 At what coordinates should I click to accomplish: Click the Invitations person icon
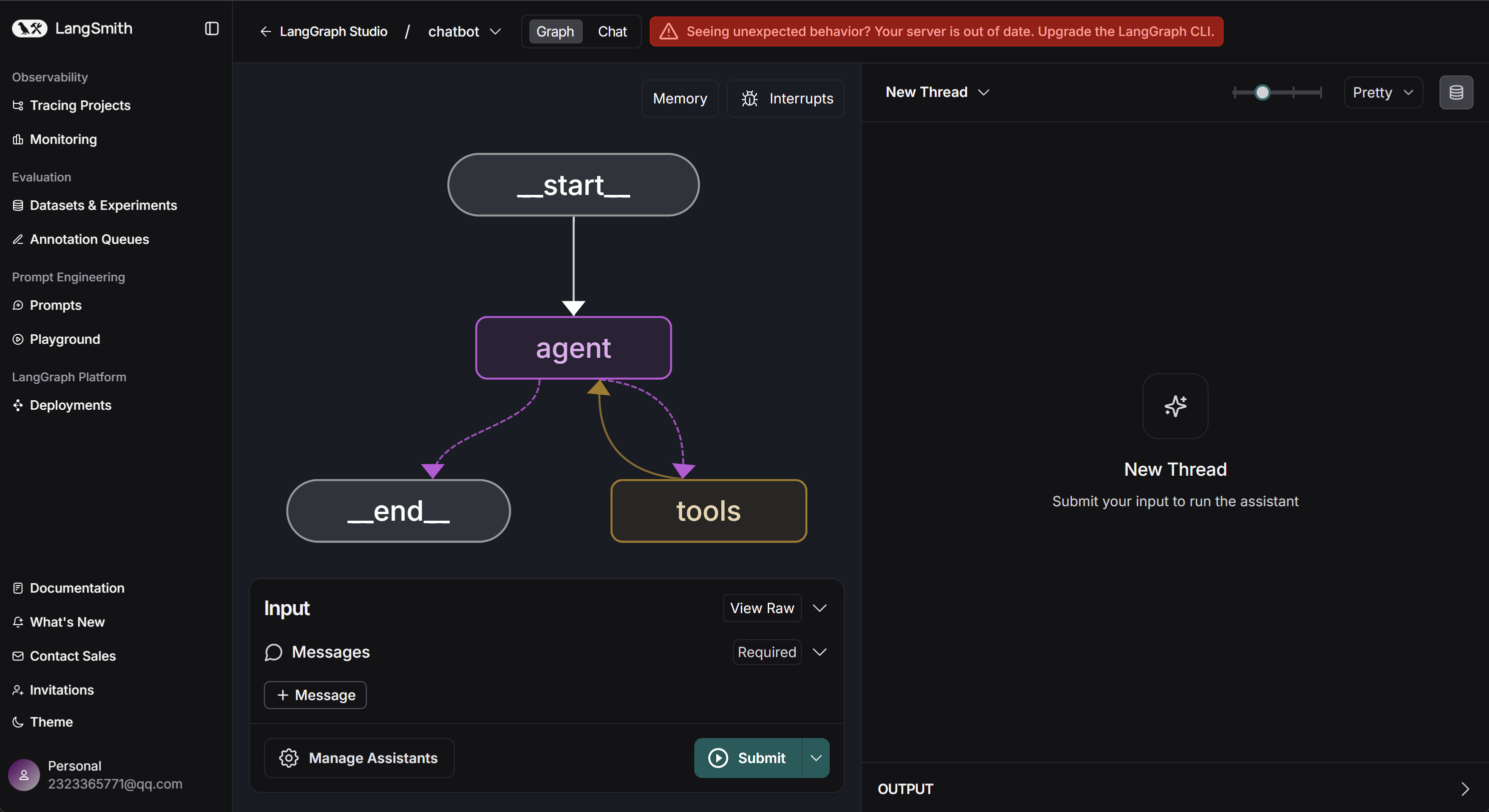(x=18, y=690)
